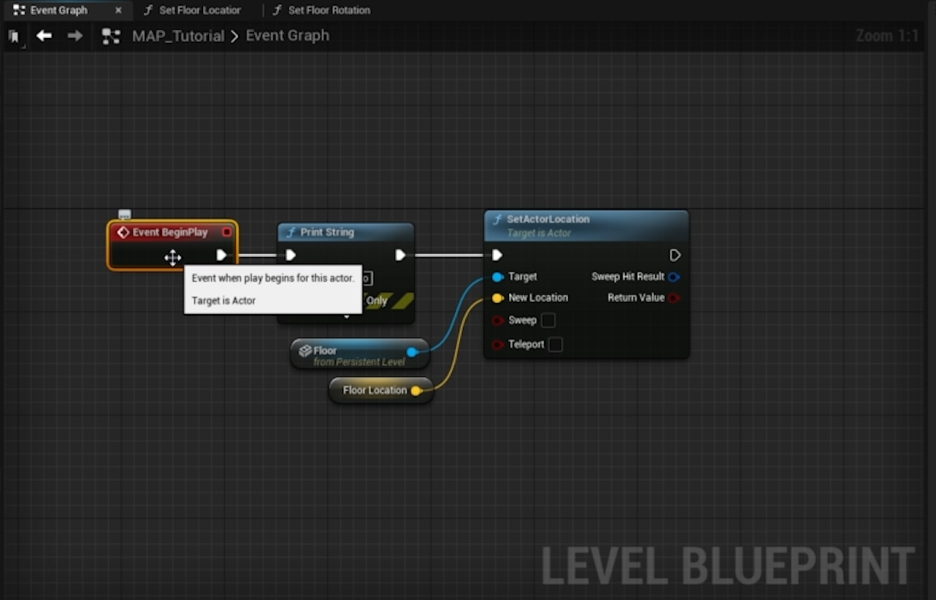936x600 pixels.
Task: Click MAP_Tutorial breadcrumb link
Action: tap(178, 36)
